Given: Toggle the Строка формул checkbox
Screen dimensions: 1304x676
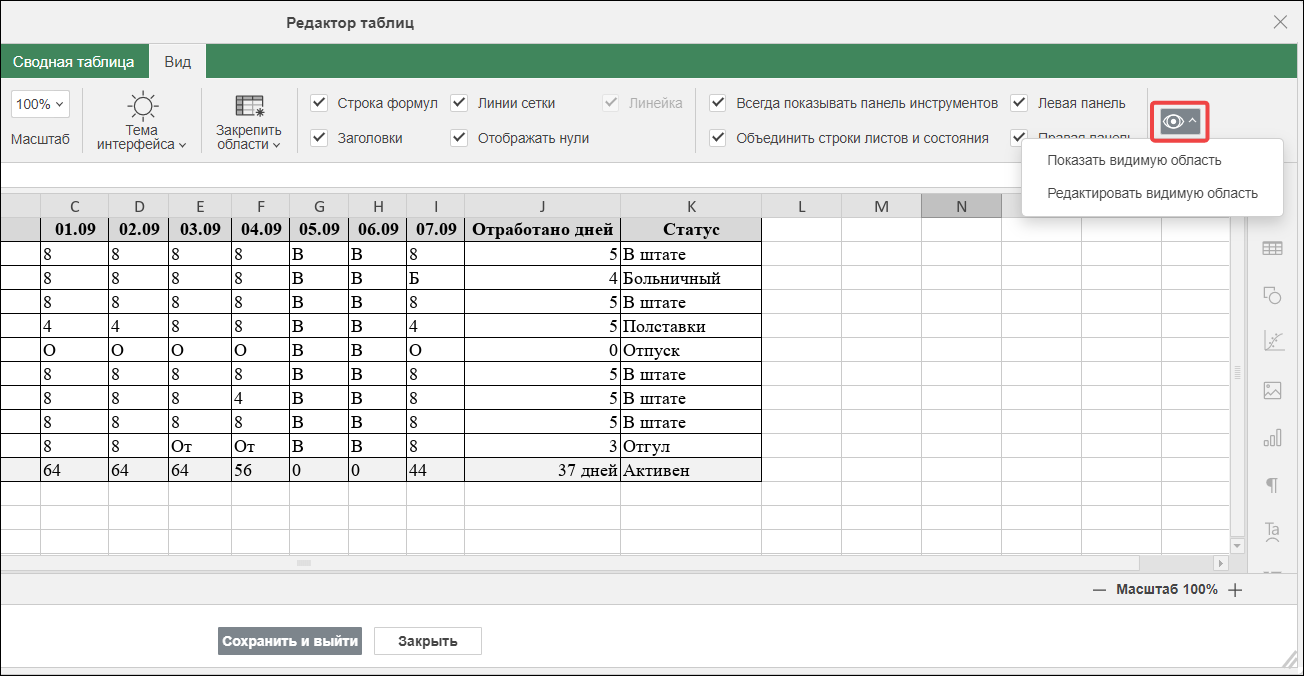Looking at the screenshot, I should tap(319, 103).
